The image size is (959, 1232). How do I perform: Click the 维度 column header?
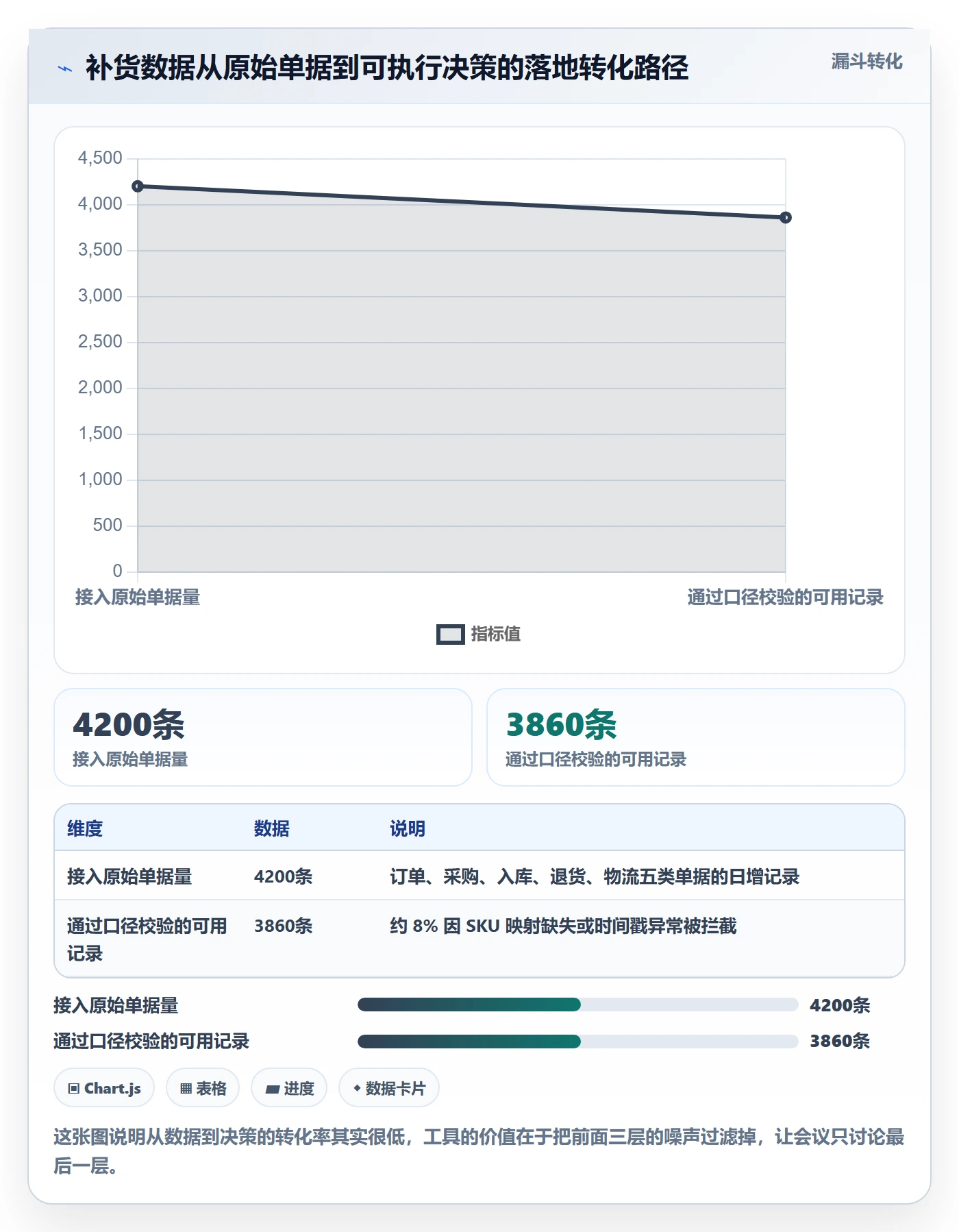[85, 828]
